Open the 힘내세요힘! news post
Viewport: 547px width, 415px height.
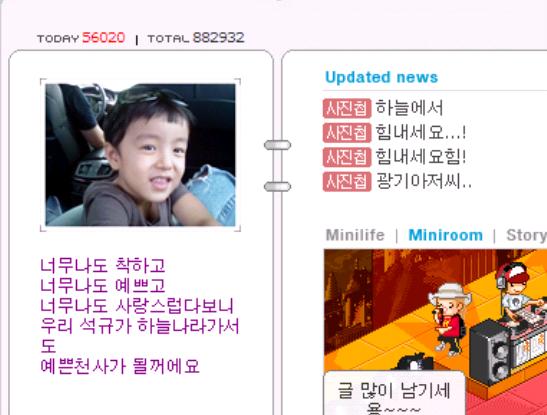point(420,157)
